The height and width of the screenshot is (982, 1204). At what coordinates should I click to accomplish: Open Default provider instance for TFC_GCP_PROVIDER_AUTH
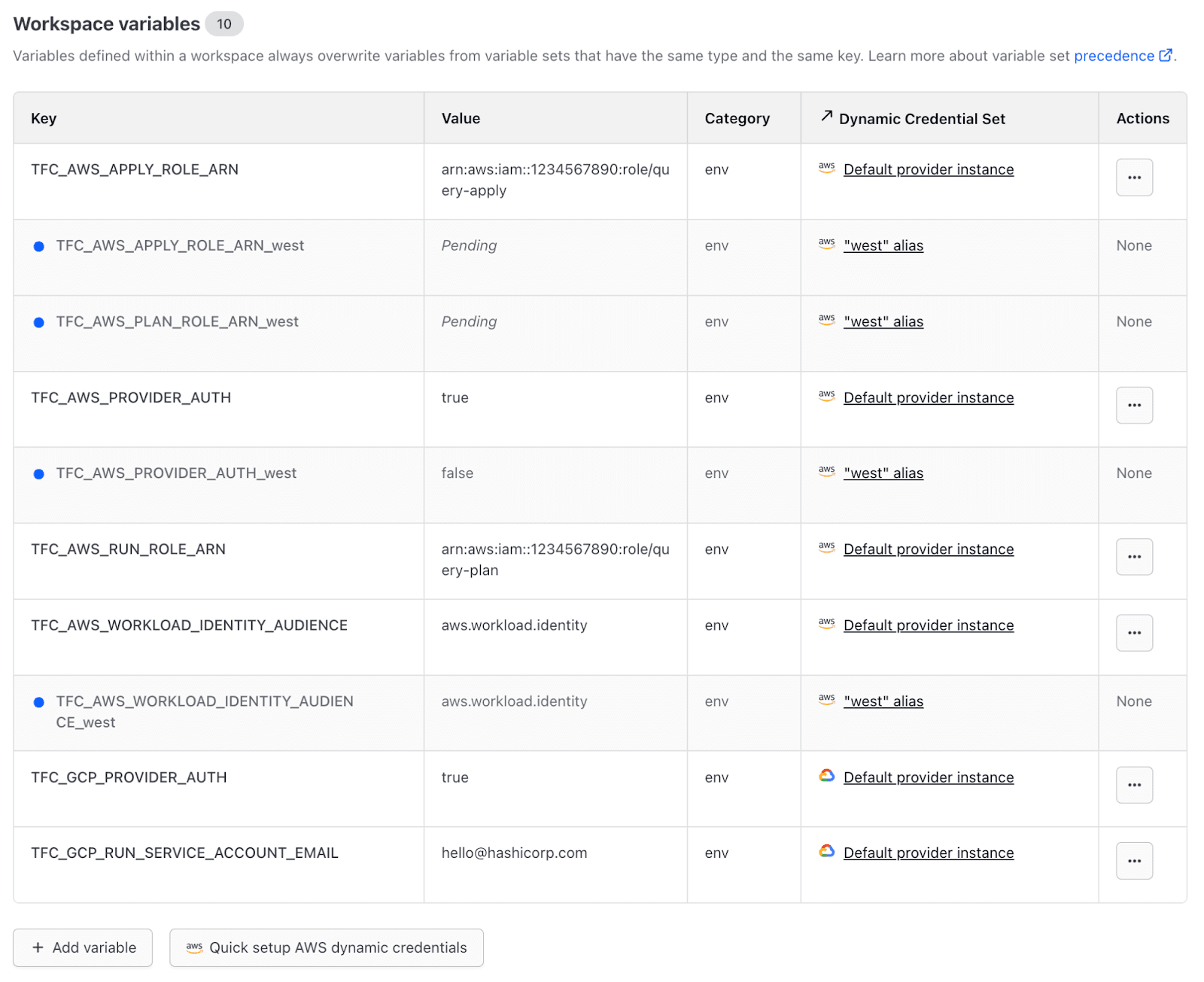coord(929,777)
